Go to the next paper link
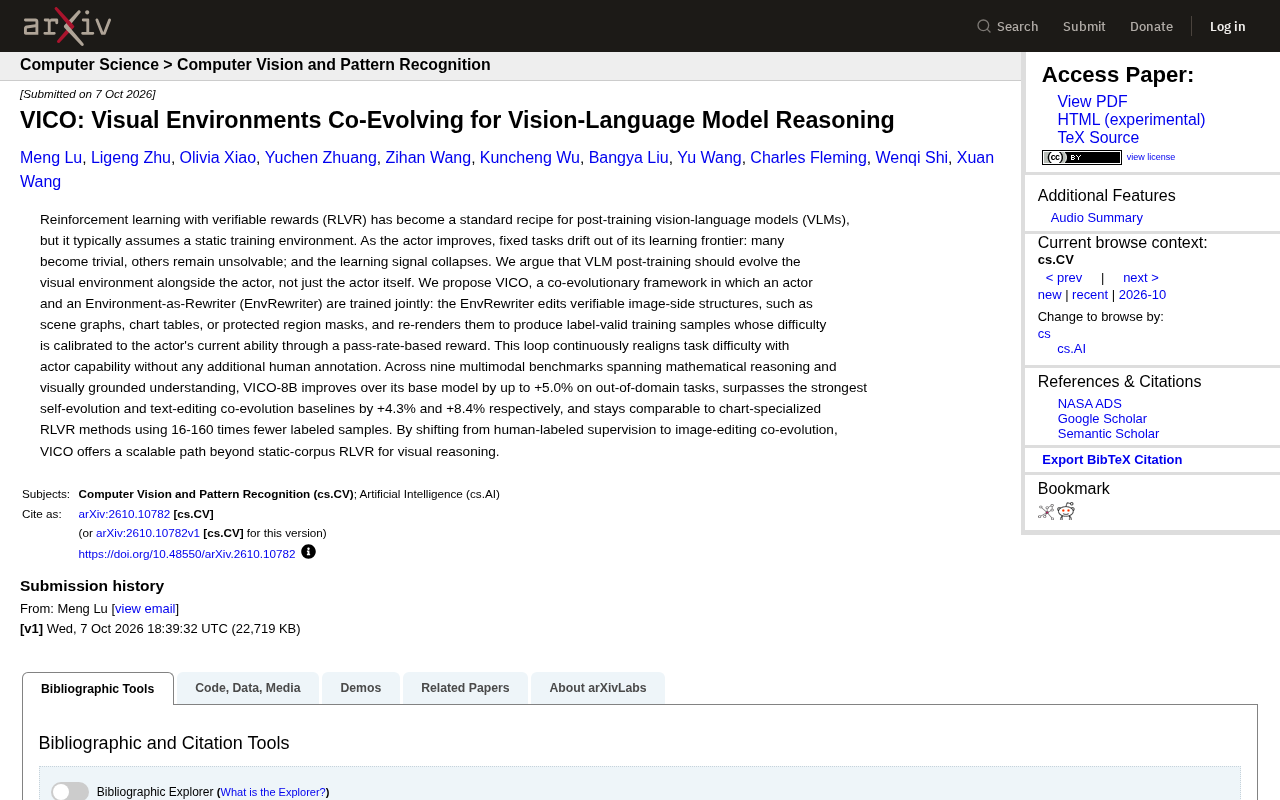 tap(1141, 278)
